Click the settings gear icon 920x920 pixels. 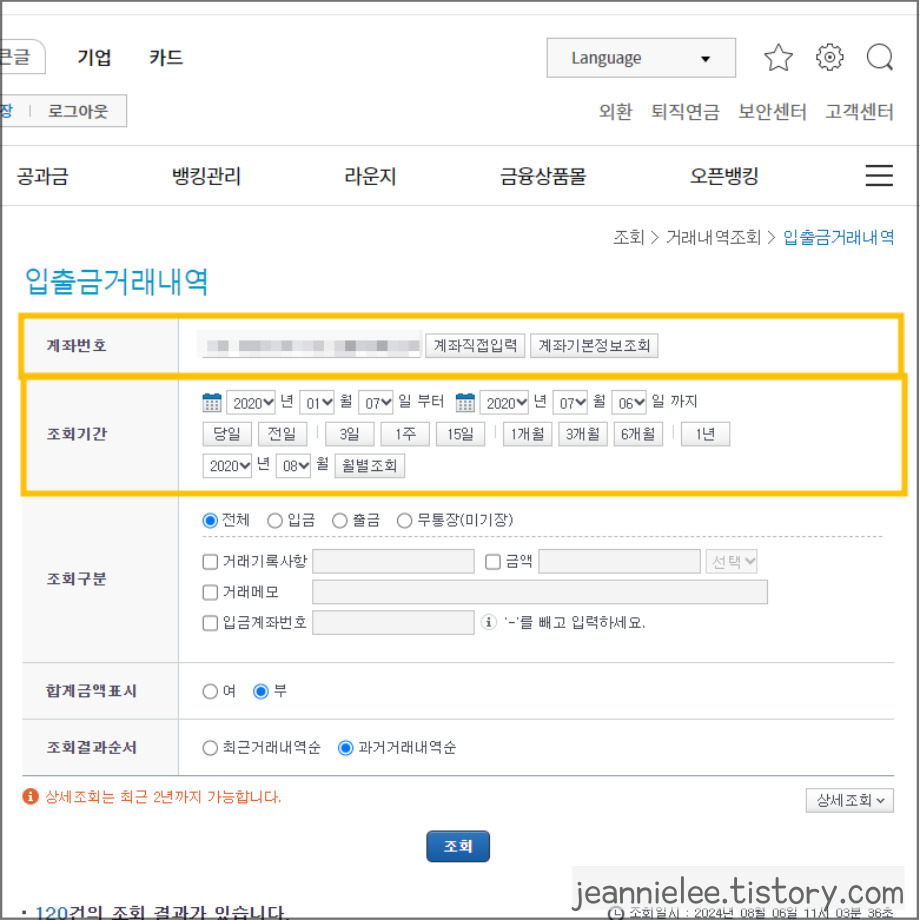829,57
